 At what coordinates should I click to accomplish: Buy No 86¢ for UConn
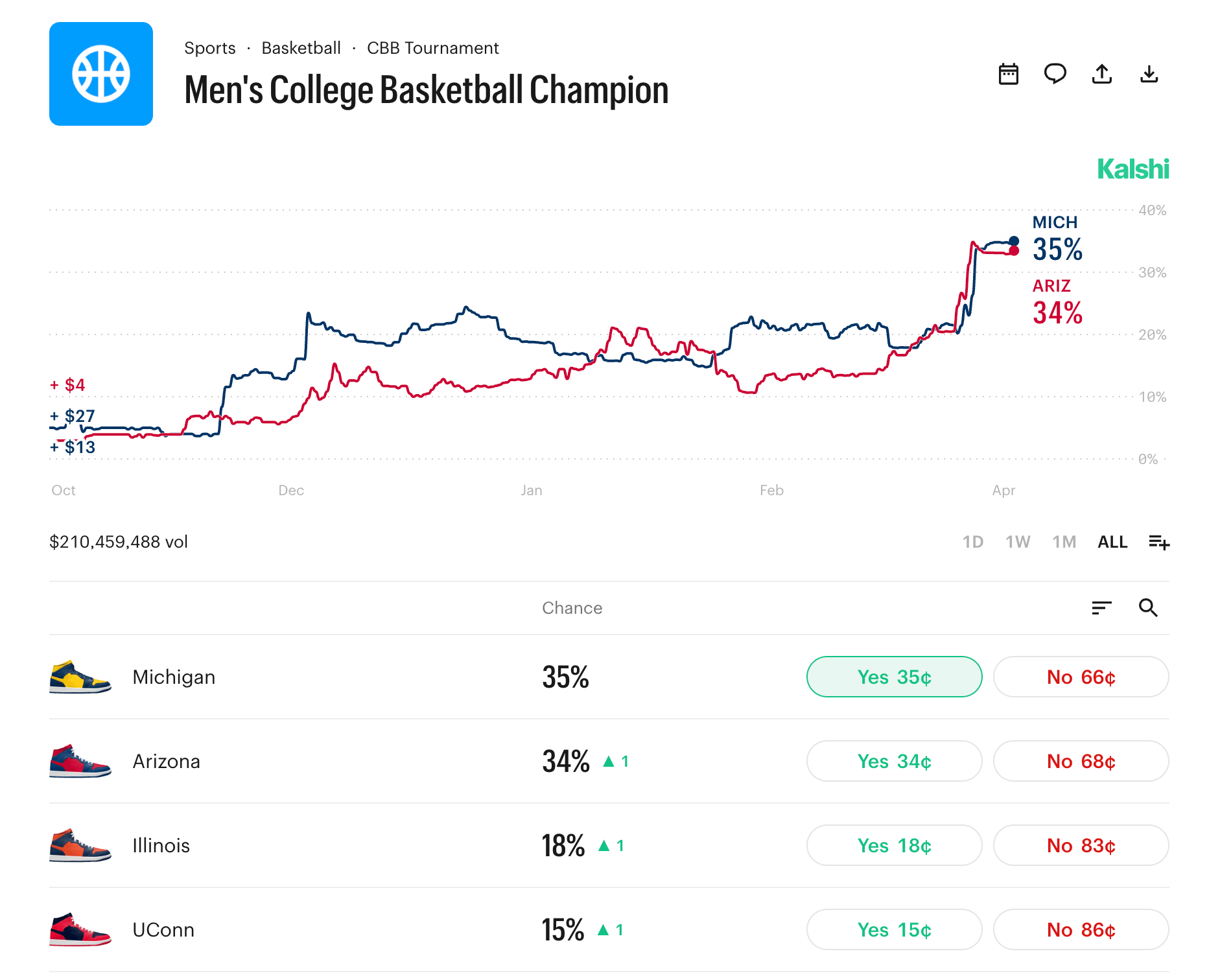pos(1081,929)
